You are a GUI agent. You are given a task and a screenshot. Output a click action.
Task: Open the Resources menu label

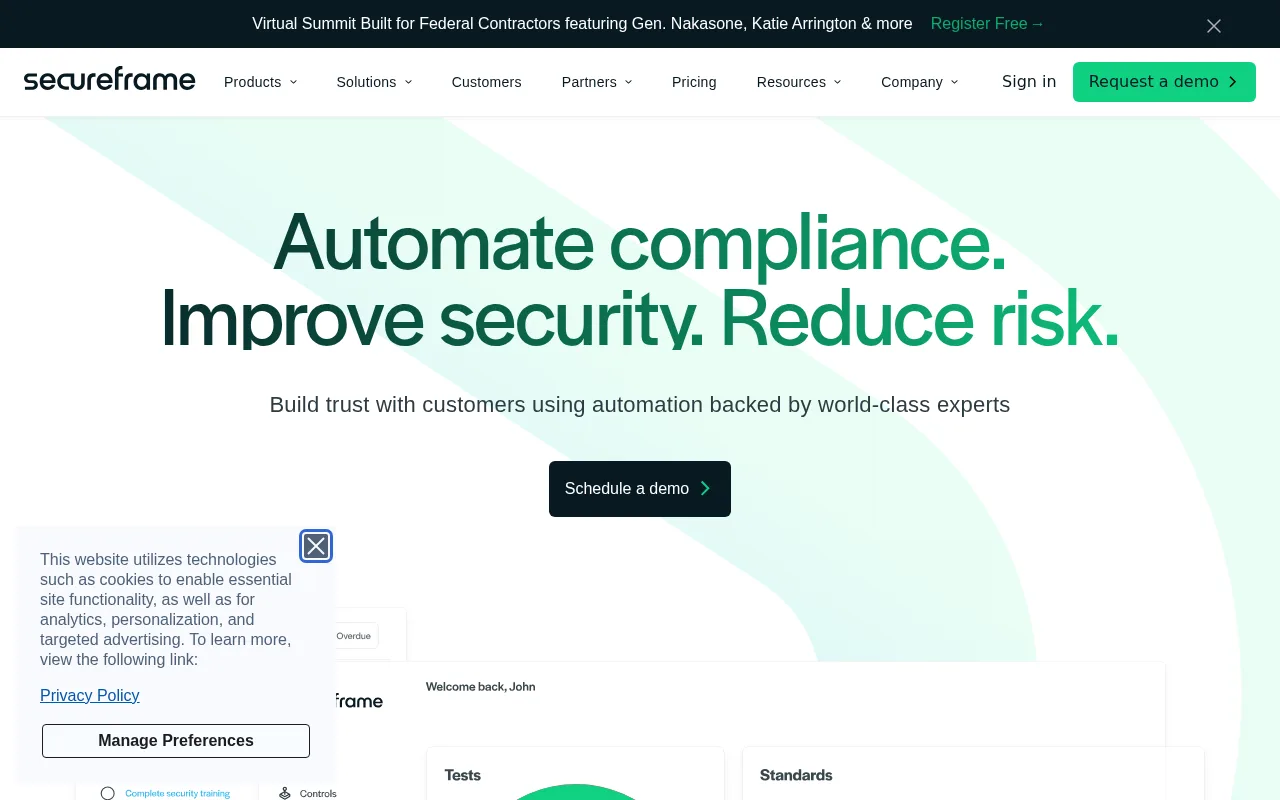[791, 82]
